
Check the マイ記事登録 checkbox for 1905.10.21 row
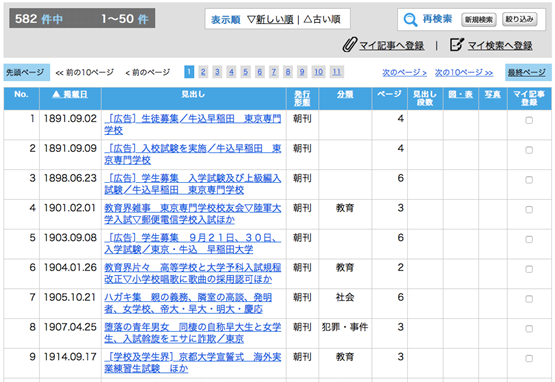click(x=529, y=299)
